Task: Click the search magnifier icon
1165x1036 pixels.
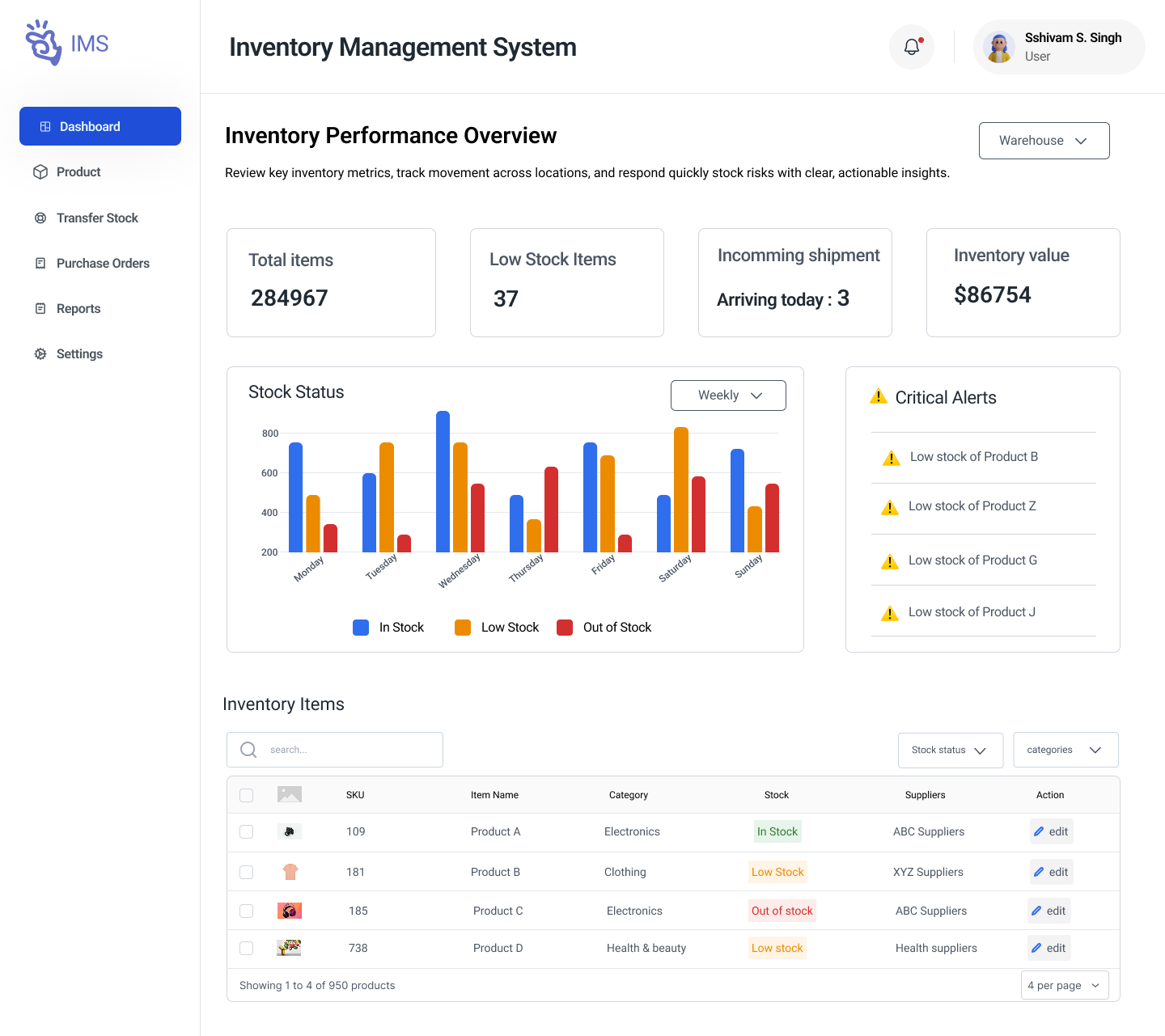Action: click(x=248, y=750)
